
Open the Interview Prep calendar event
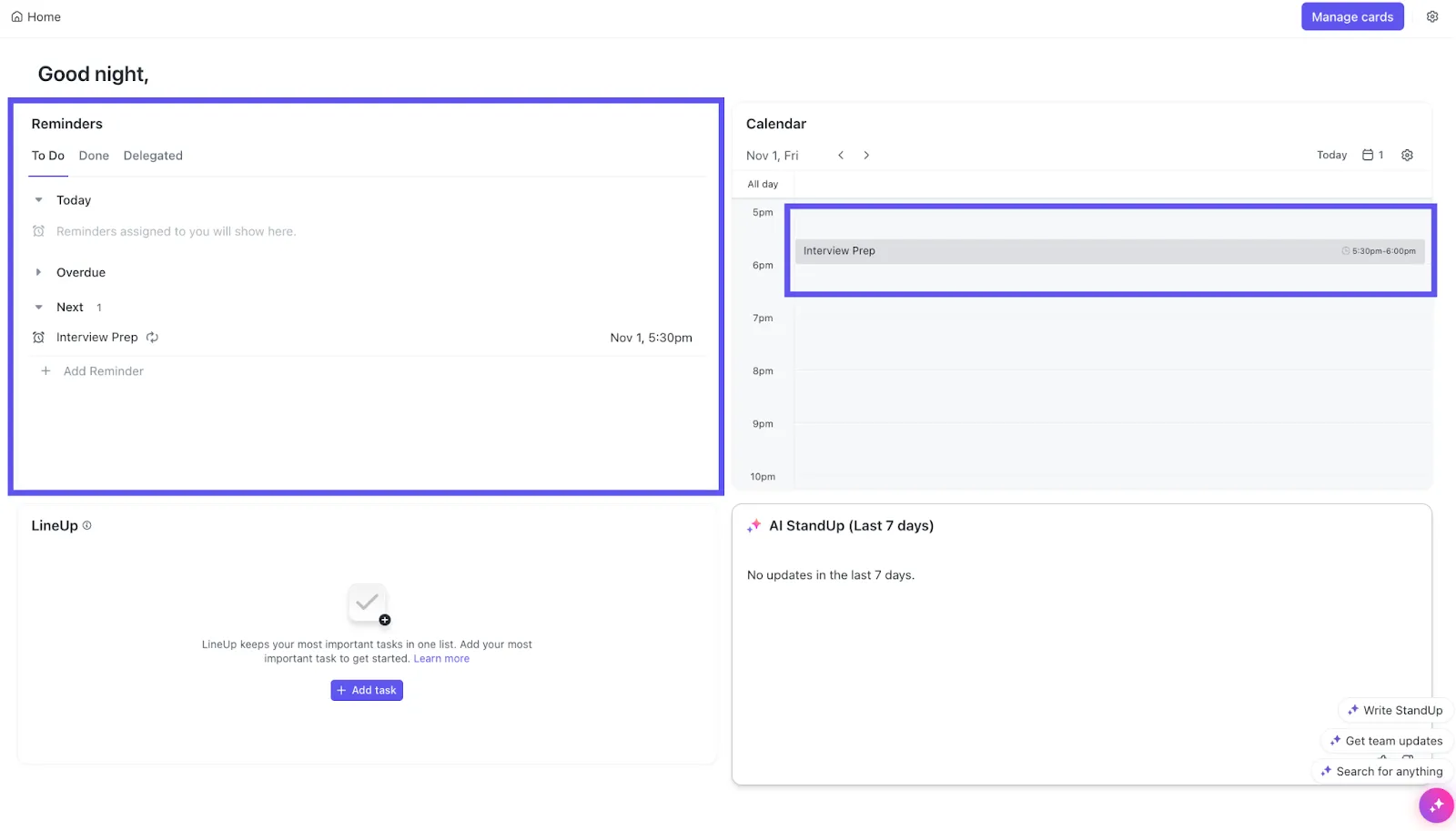coord(1109,251)
